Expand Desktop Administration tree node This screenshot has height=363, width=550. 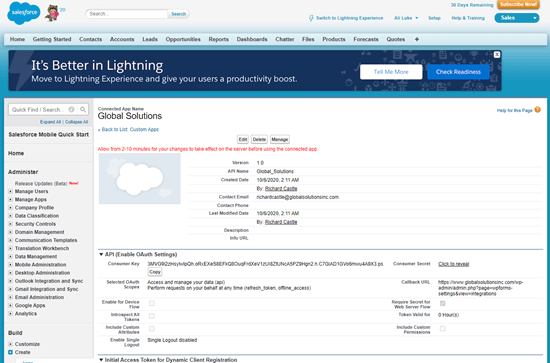10,273
